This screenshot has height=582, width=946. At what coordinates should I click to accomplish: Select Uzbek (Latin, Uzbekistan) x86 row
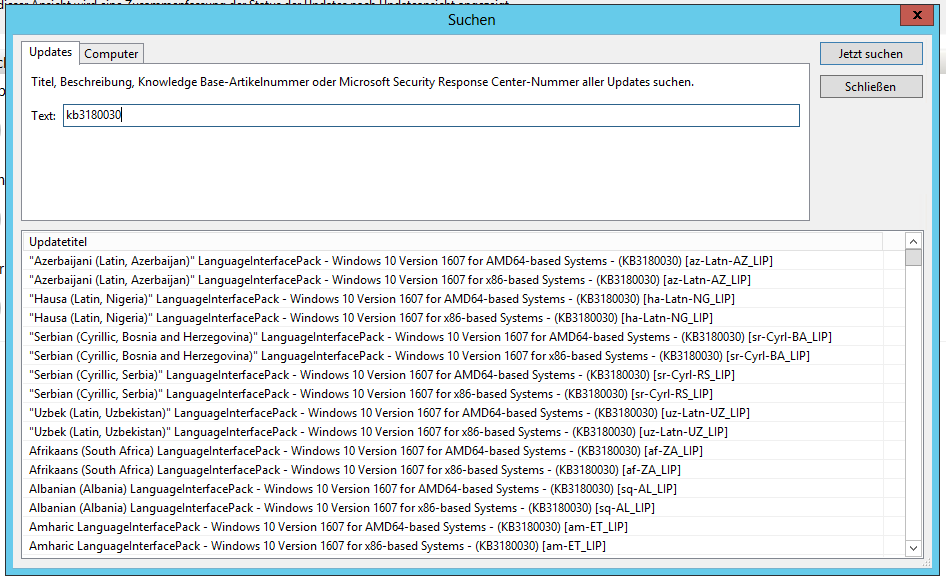click(x=378, y=432)
